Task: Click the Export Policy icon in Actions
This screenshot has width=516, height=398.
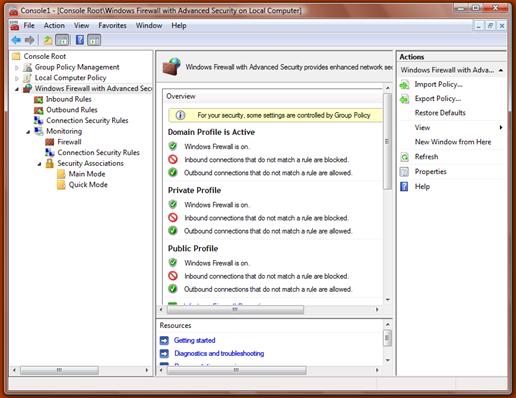Action: 405,99
